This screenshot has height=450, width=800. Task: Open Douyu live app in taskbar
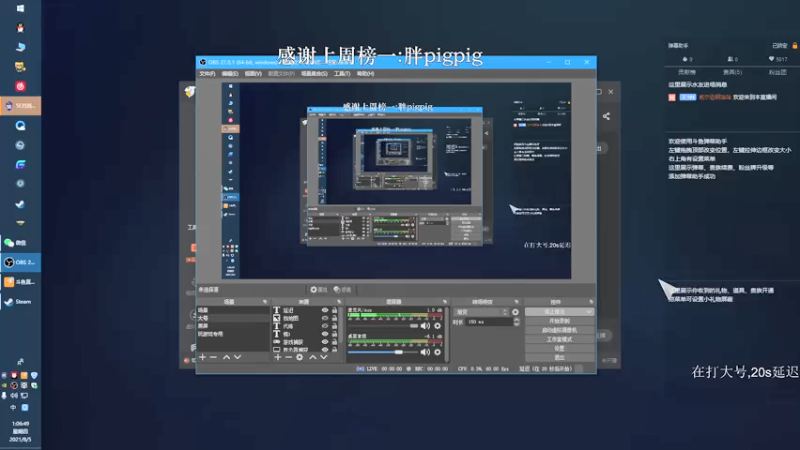pyautogui.click(x=20, y=282)
